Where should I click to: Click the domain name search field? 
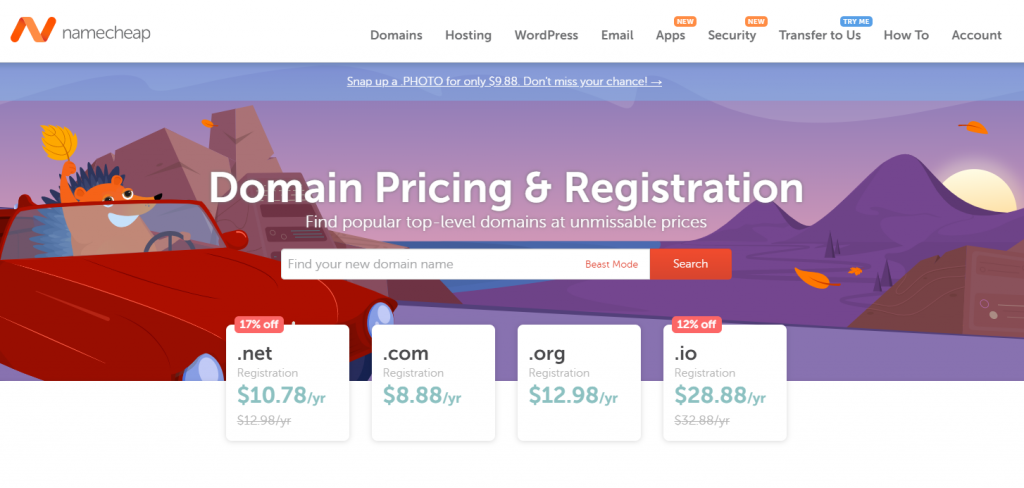(431, 264)
